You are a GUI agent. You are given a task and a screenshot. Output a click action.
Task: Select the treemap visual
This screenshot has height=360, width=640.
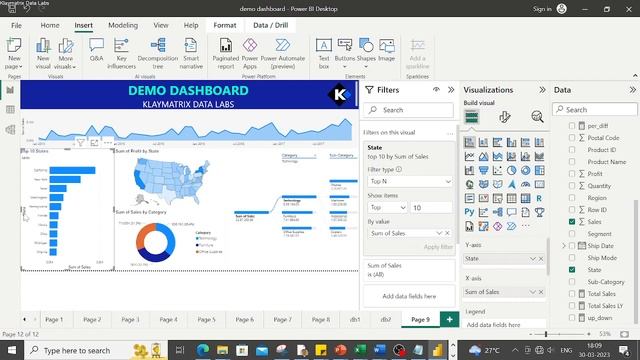(539, 170)
